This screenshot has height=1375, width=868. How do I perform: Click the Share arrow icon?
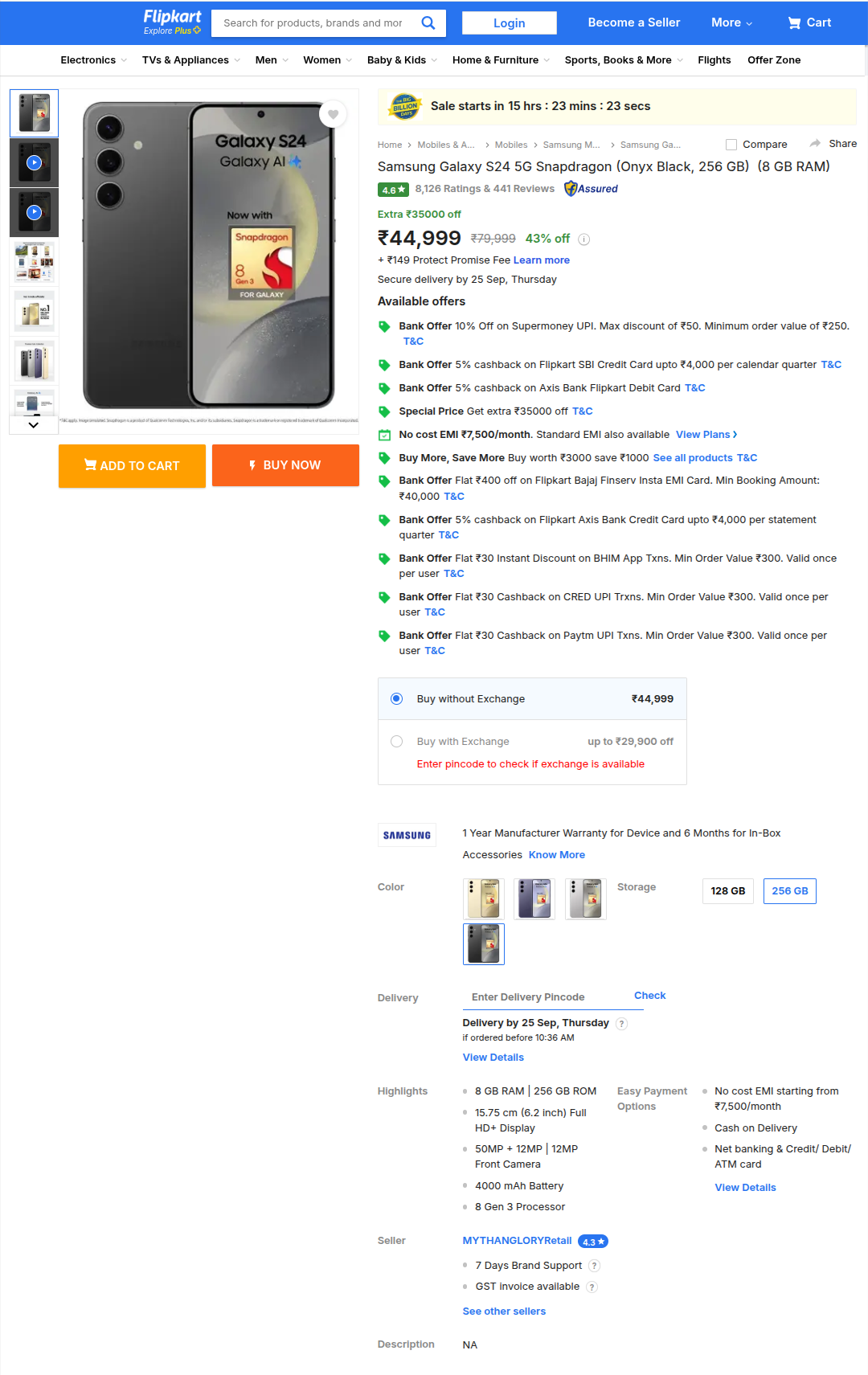pyautogui.click(x=815, y=143)
